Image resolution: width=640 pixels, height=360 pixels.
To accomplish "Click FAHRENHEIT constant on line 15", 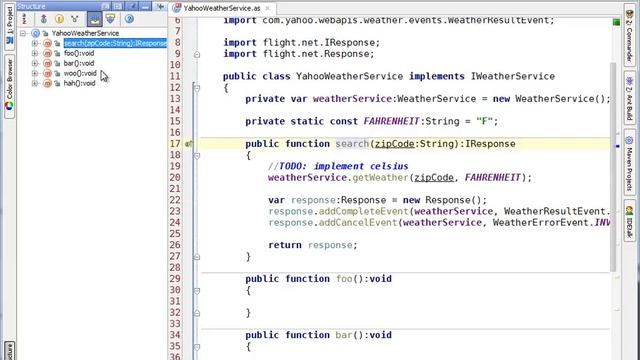I will tap(391, 121).
